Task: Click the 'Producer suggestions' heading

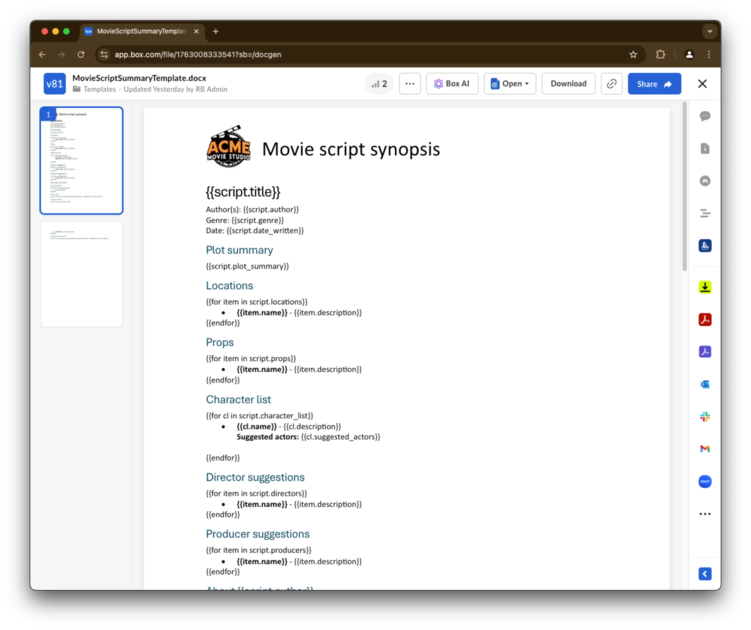Action: click(258, 534)
